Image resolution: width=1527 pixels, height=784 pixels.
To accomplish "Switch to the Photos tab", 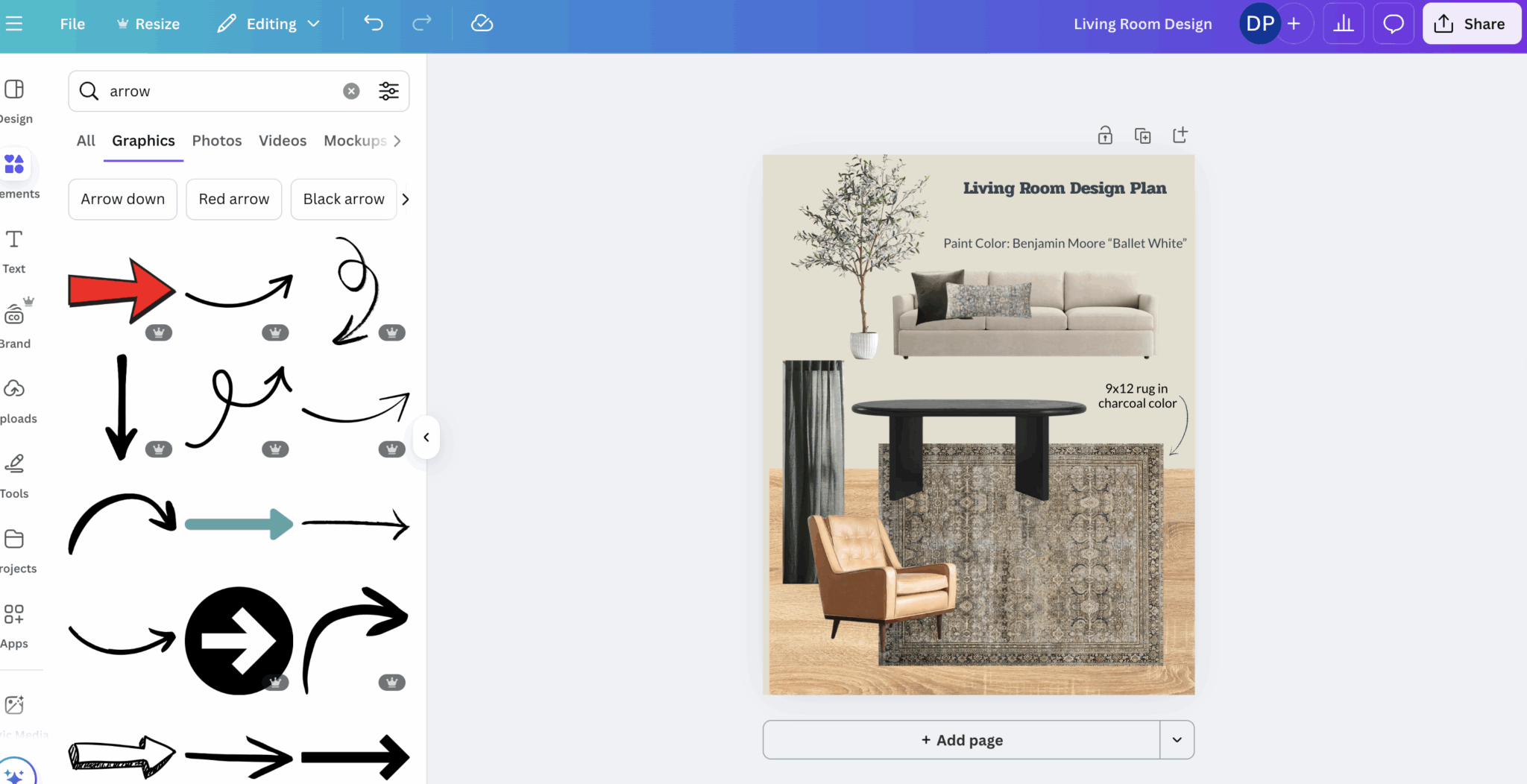I will click(x=217, y=141).
